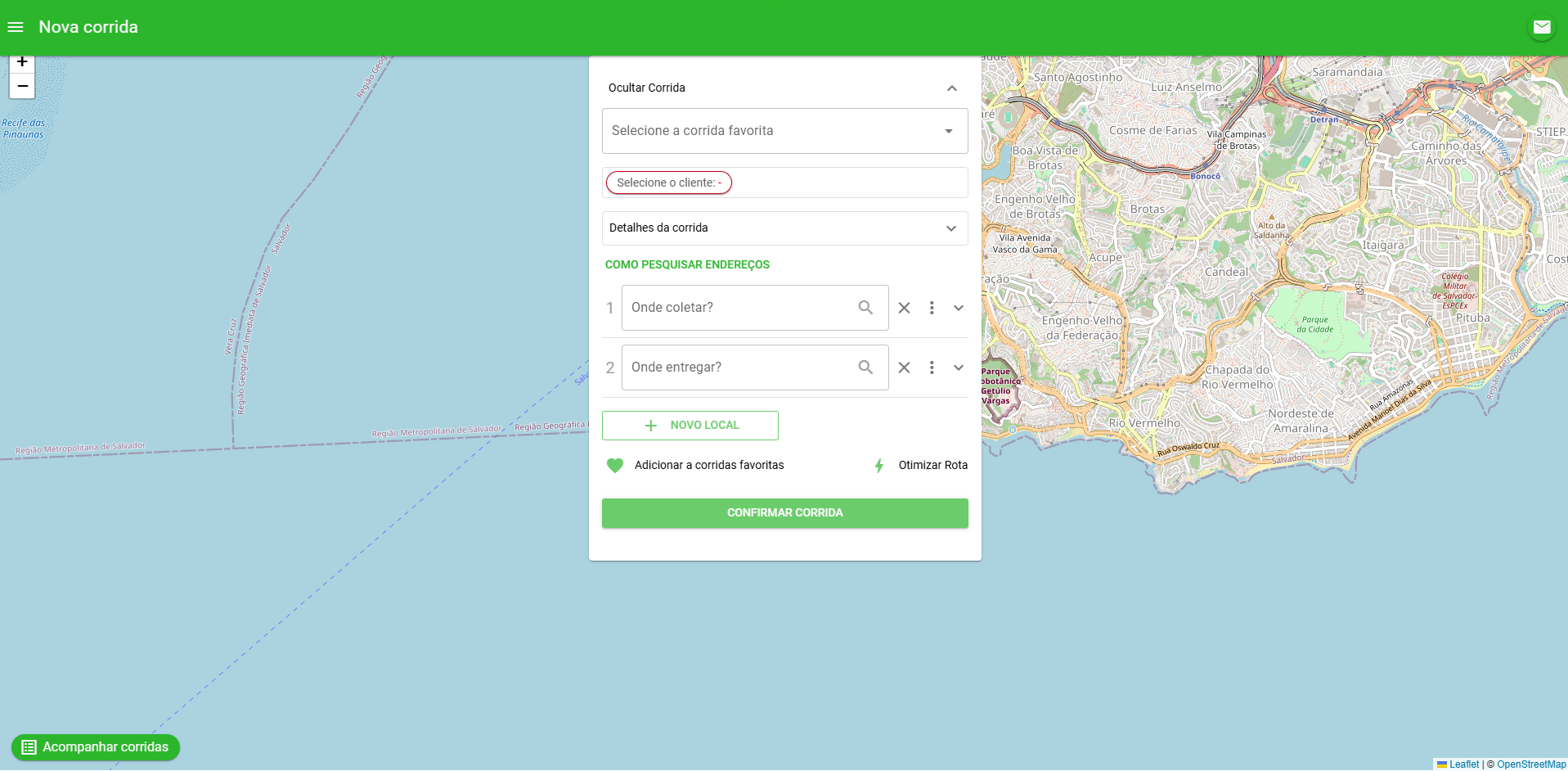Open the favorite ride dropdown
The image size is (1568, 771).
[x=785, y=131]
